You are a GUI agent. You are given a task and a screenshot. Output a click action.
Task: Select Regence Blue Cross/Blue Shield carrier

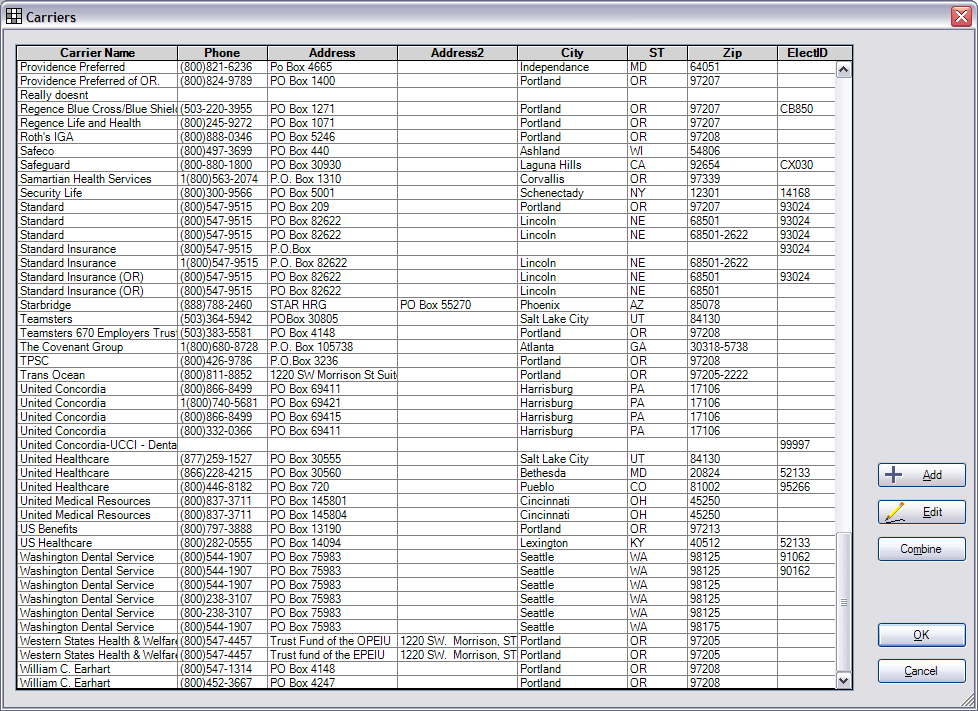pyautogui.click(x=426, y=109)
